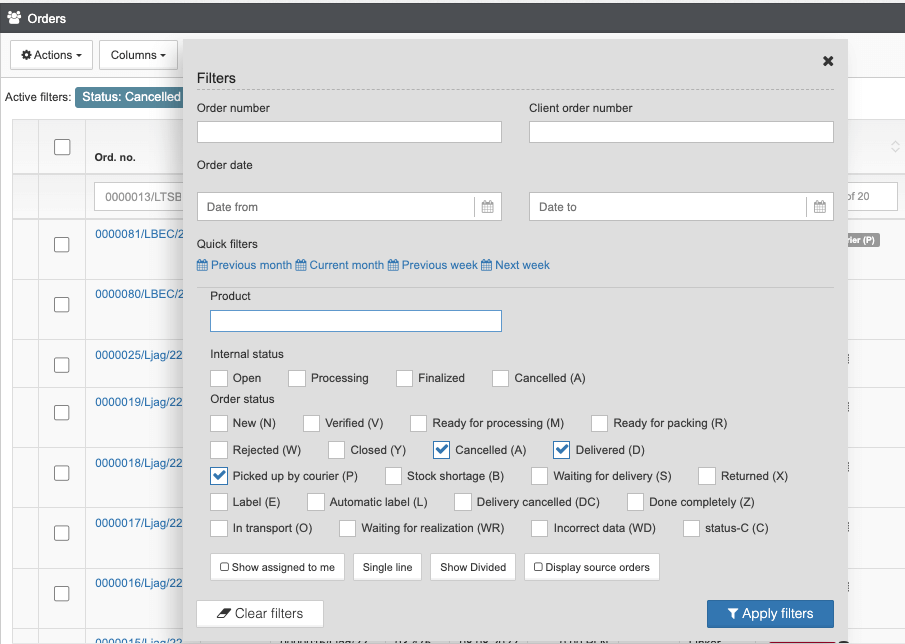This screenshot has width=905, height=644.
Task: Check the status-C (C) option
Action: click(x=691, y=528)
